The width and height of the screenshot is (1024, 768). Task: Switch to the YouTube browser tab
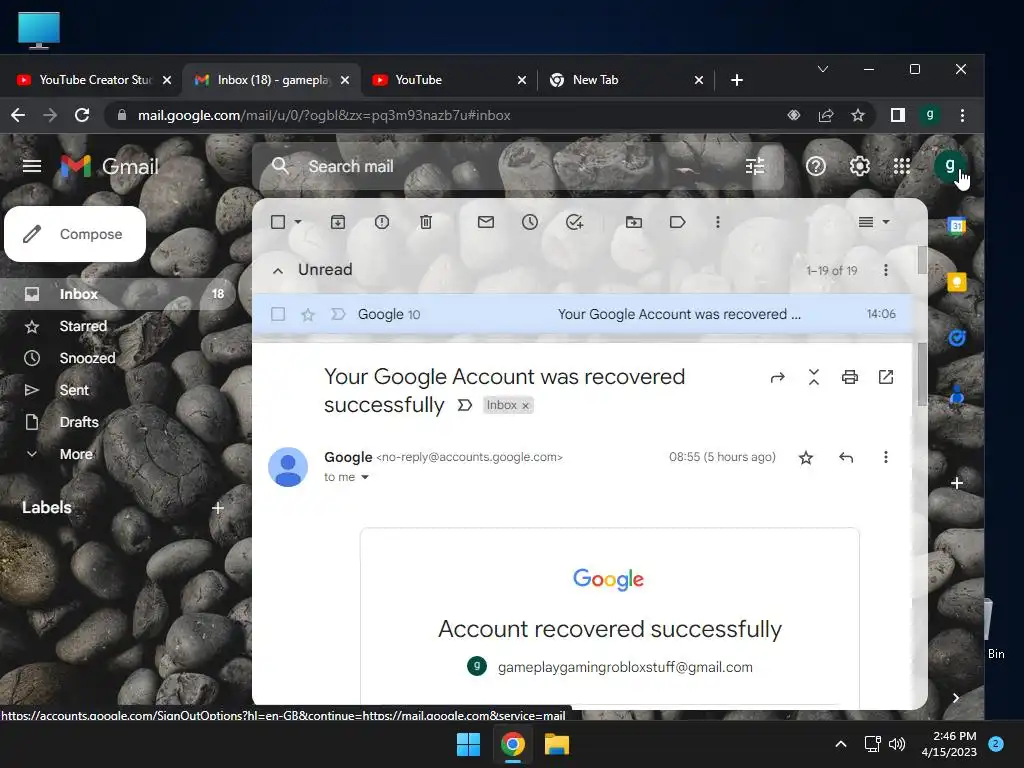click(x=447, y=80)
